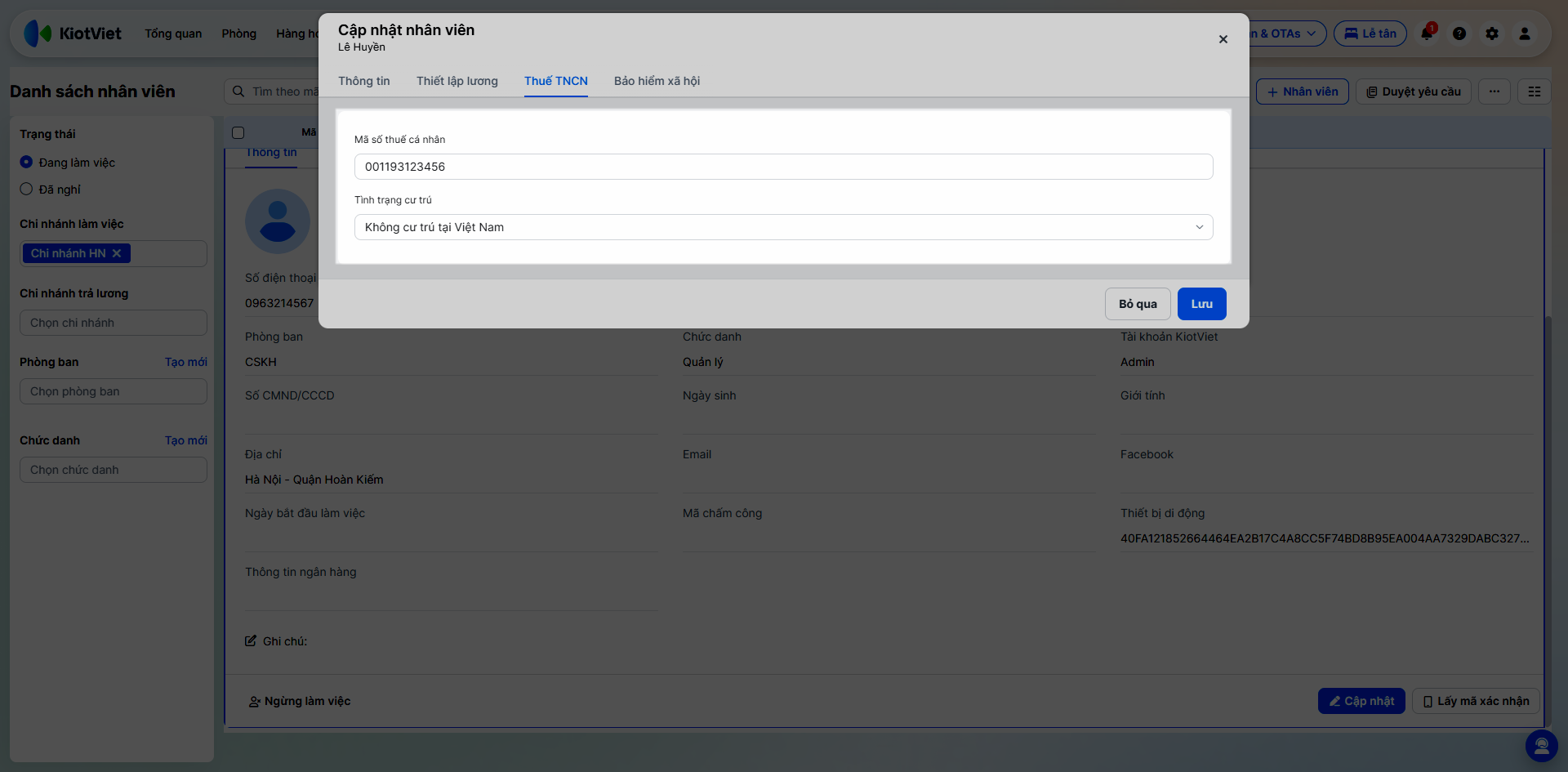
Task: Click the employee avatar picture
Action: [x=278, y=221]
